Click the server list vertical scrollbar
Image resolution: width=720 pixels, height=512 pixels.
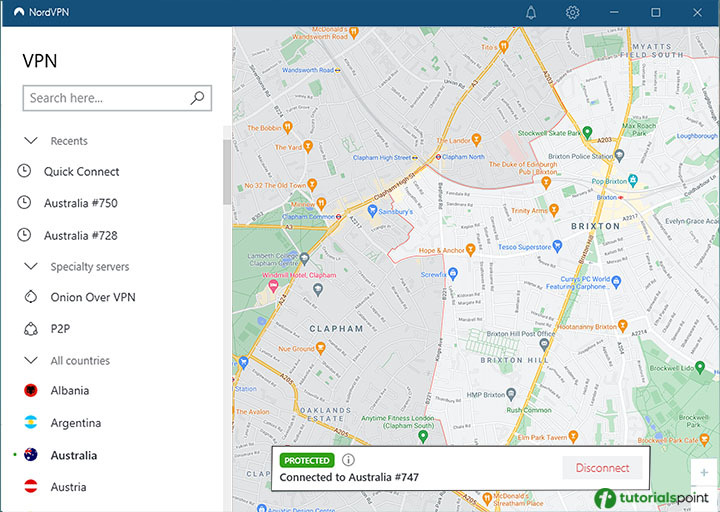click(227, 172)
